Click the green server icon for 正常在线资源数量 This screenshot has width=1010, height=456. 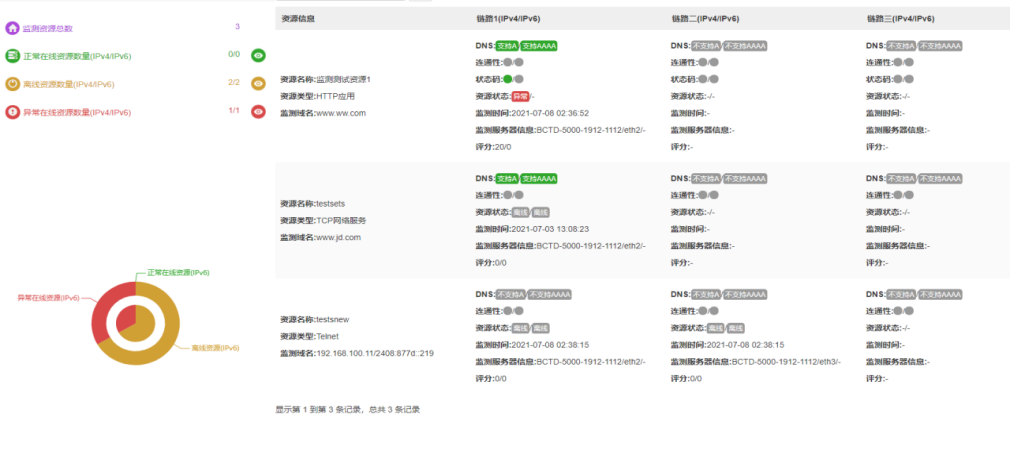pyautogui.click(x=13, y=56)
